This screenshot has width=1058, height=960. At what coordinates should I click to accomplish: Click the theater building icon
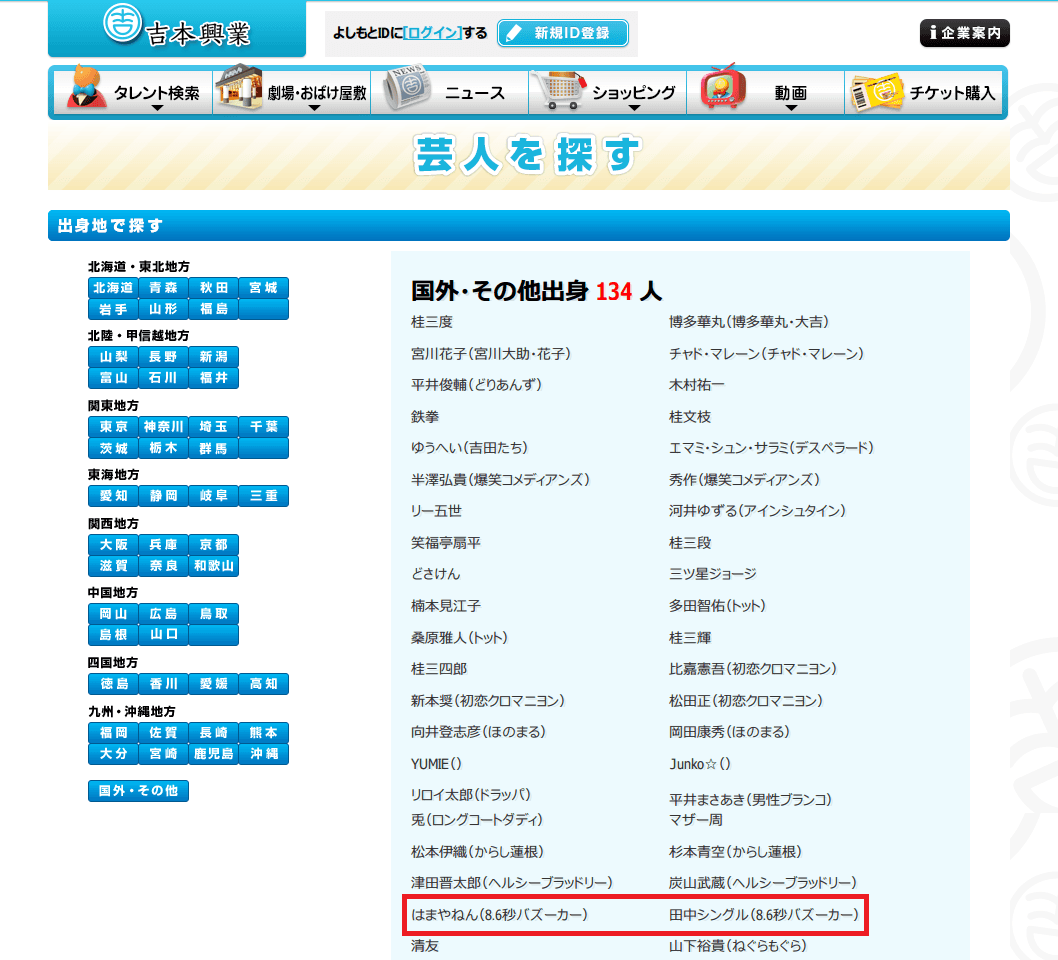(x=238, y=87)
